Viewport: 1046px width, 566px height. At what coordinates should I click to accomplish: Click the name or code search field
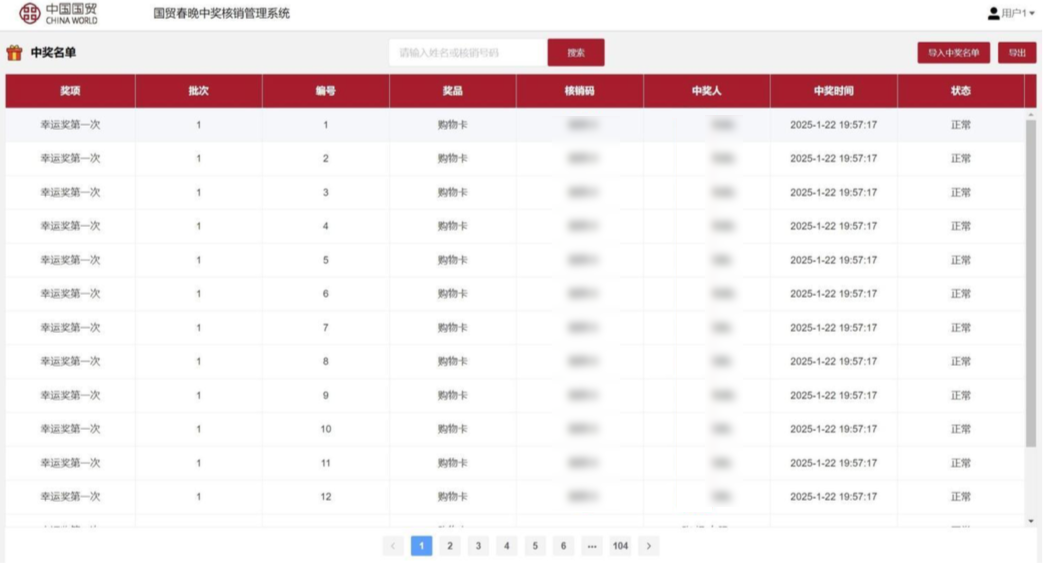tap(467, 53)
